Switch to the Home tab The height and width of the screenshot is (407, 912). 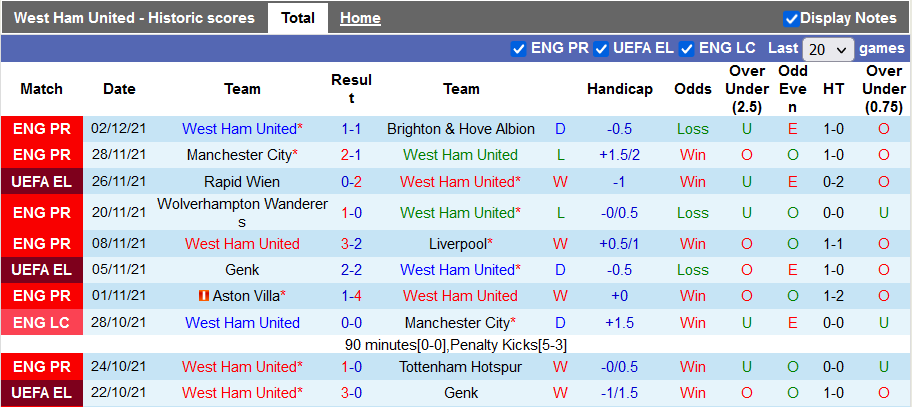coord(360,18)
